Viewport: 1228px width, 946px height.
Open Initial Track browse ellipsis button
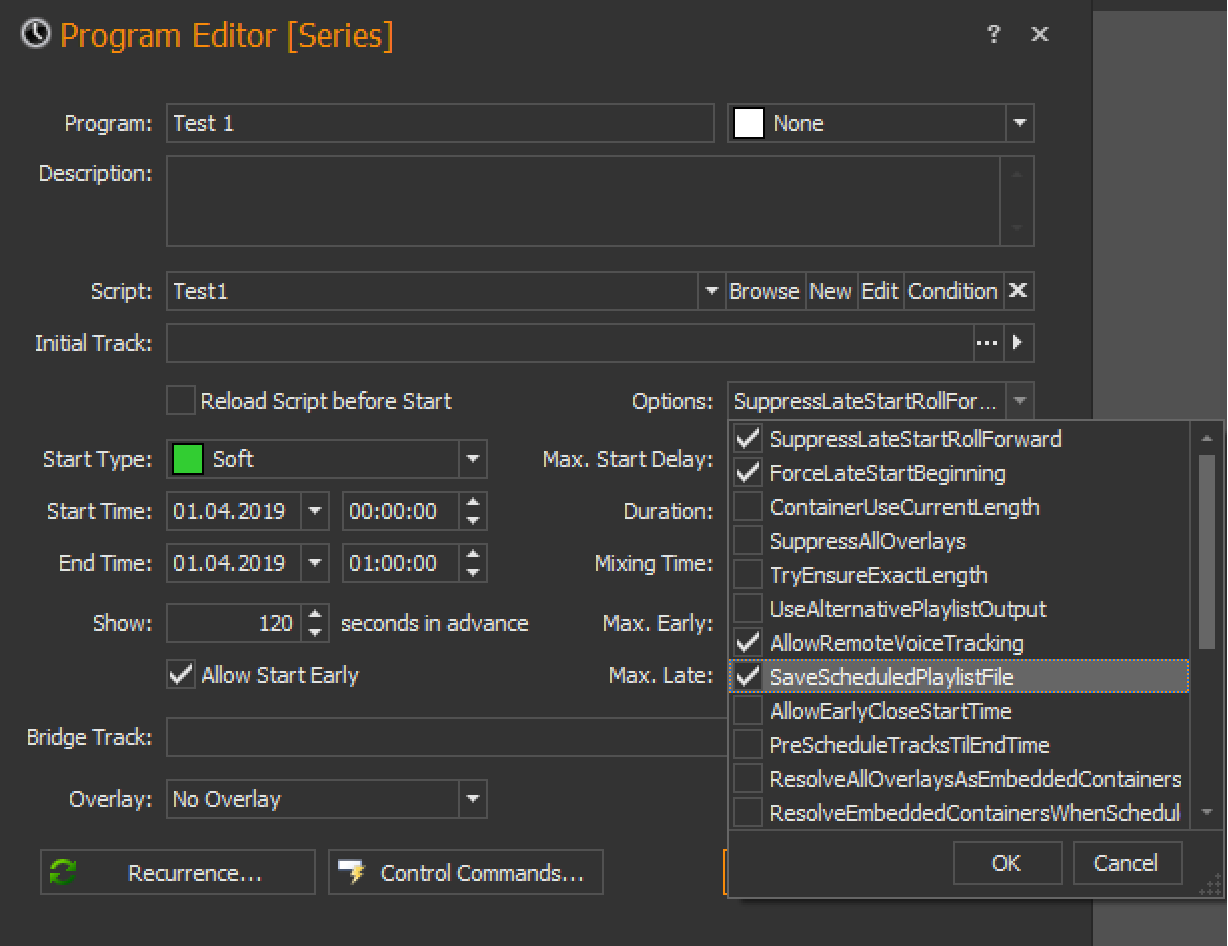pos(987,343)
